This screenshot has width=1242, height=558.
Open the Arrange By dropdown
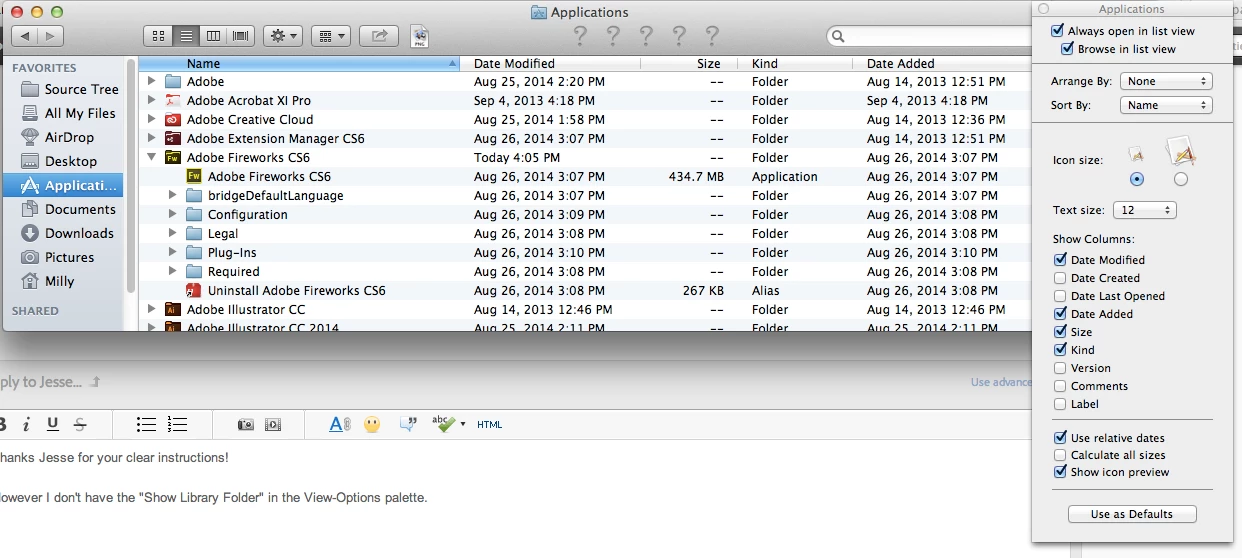1166,81
